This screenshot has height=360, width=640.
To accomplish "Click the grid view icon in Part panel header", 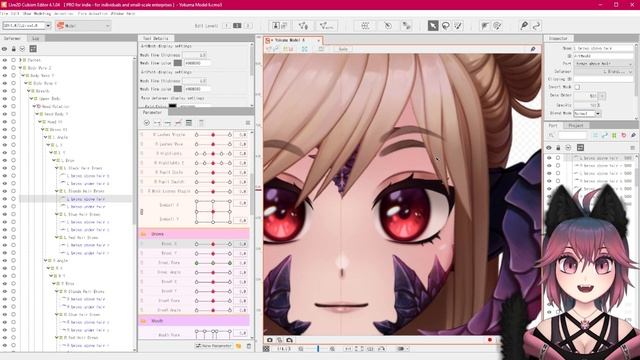I will [580, 147].
